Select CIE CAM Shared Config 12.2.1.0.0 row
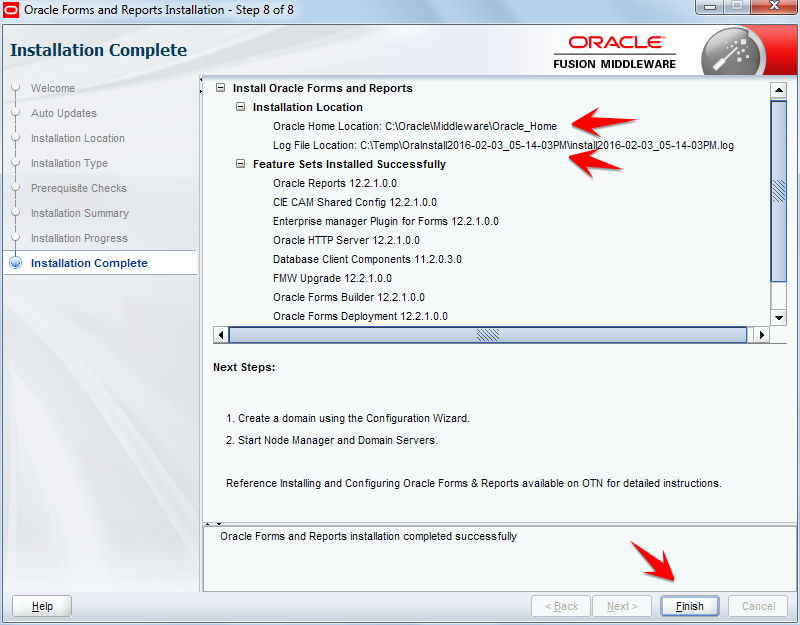This screenshot has width=800, height=625. (x=355, y=202)
